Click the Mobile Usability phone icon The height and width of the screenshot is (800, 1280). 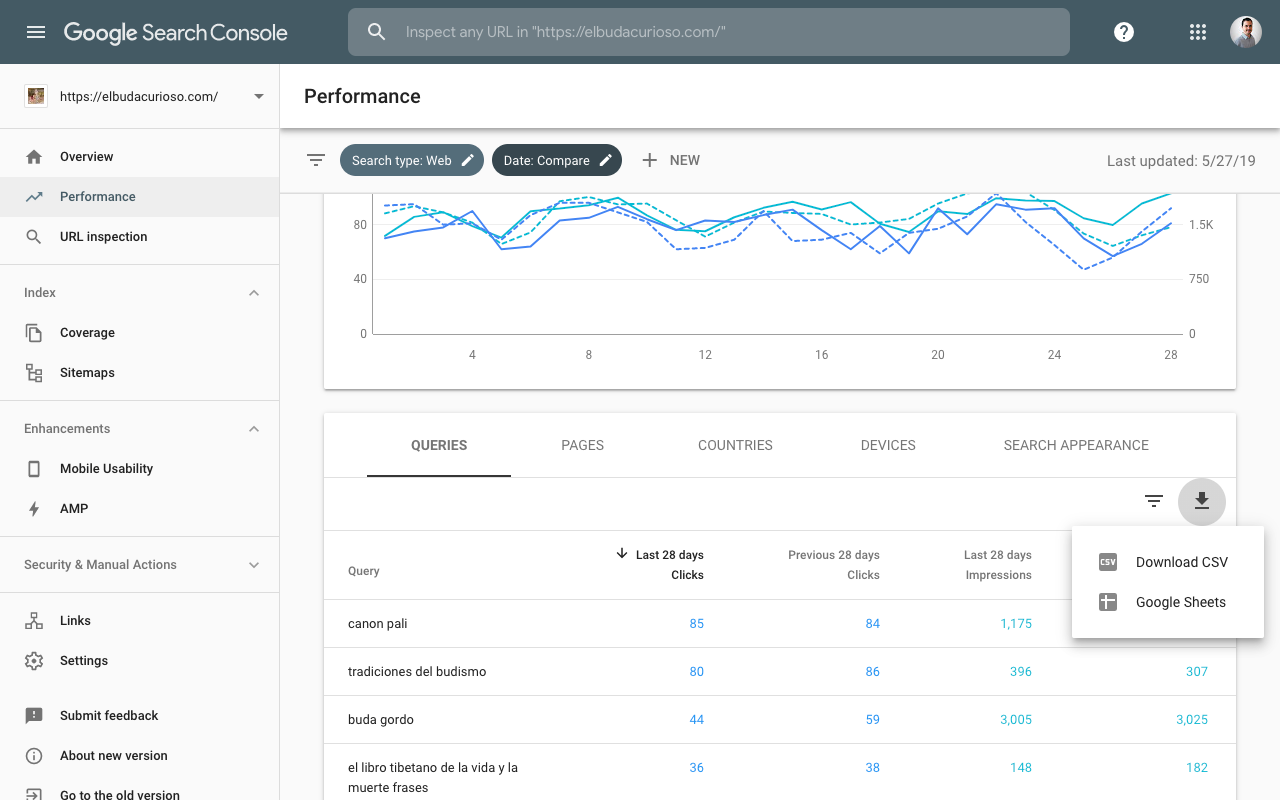34,469
